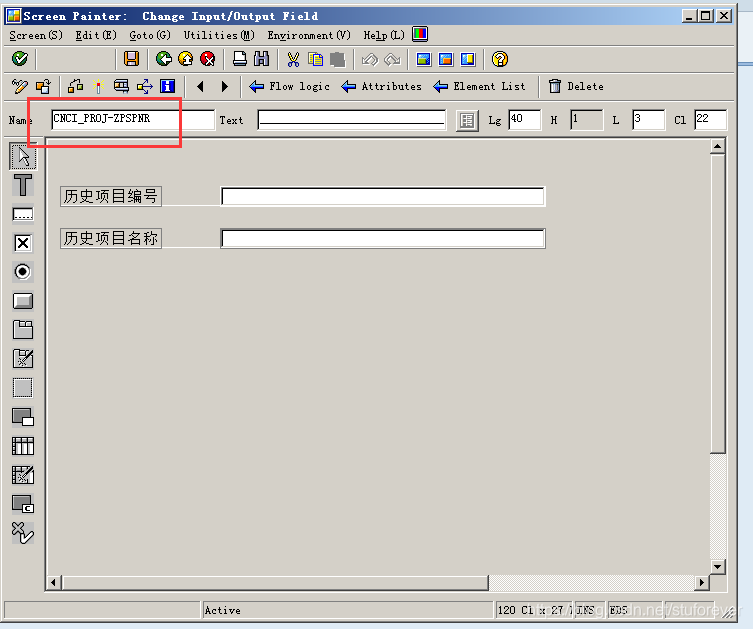Click the horizontal scrollbar right arrow

[x=702, y=582]
